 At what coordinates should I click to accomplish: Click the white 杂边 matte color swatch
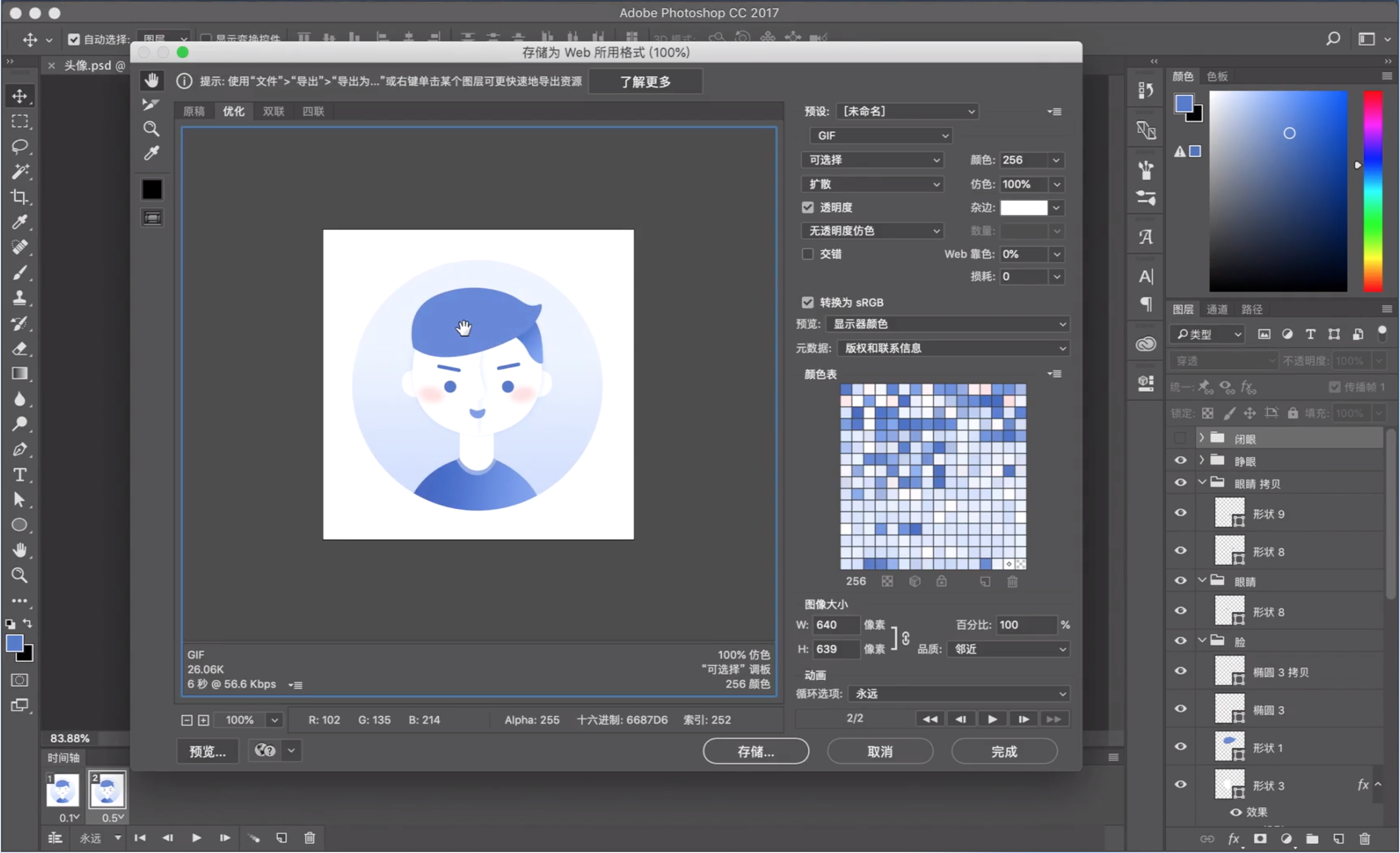pyautogui.click(x=1024, y=207)
